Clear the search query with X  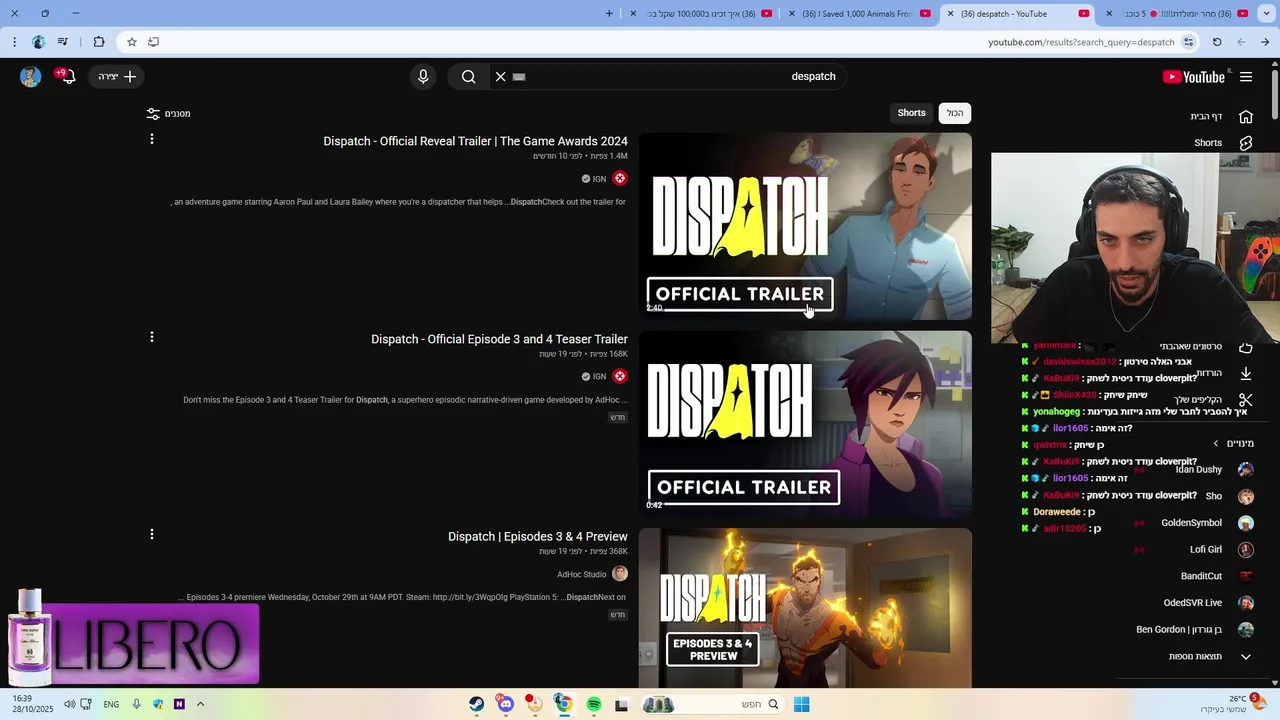point(501,77)
